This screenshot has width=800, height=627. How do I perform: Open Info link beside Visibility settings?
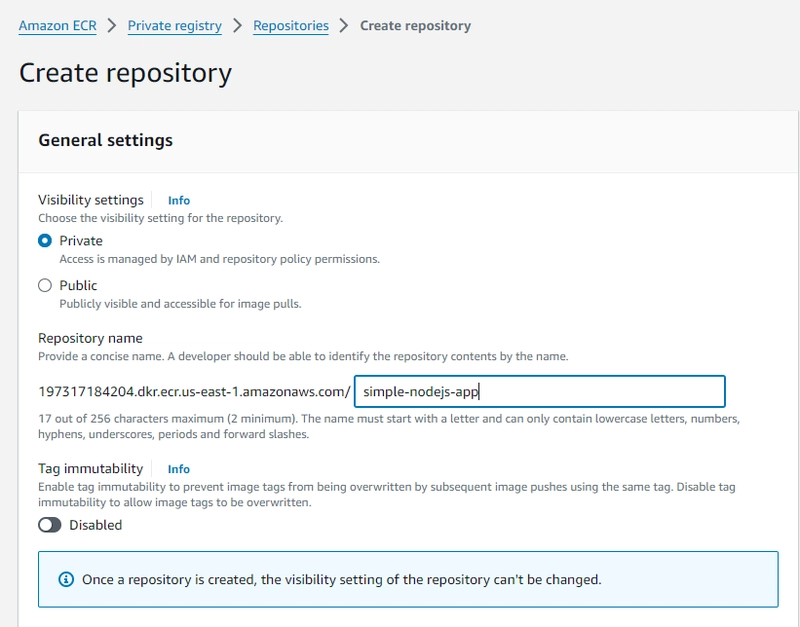179,200
